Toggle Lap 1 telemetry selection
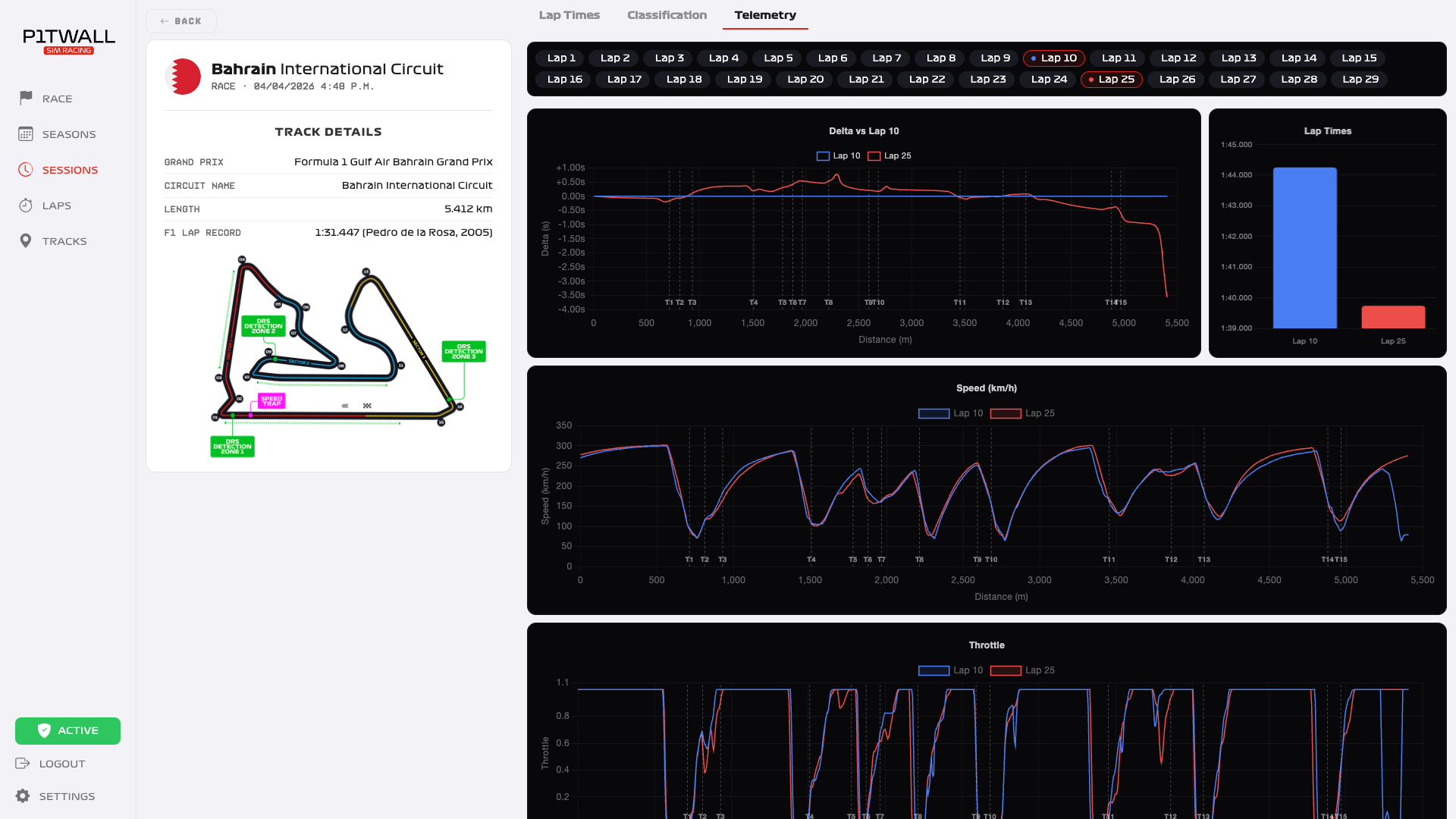This screenshot has width=1456, height=819. point(561,58)
